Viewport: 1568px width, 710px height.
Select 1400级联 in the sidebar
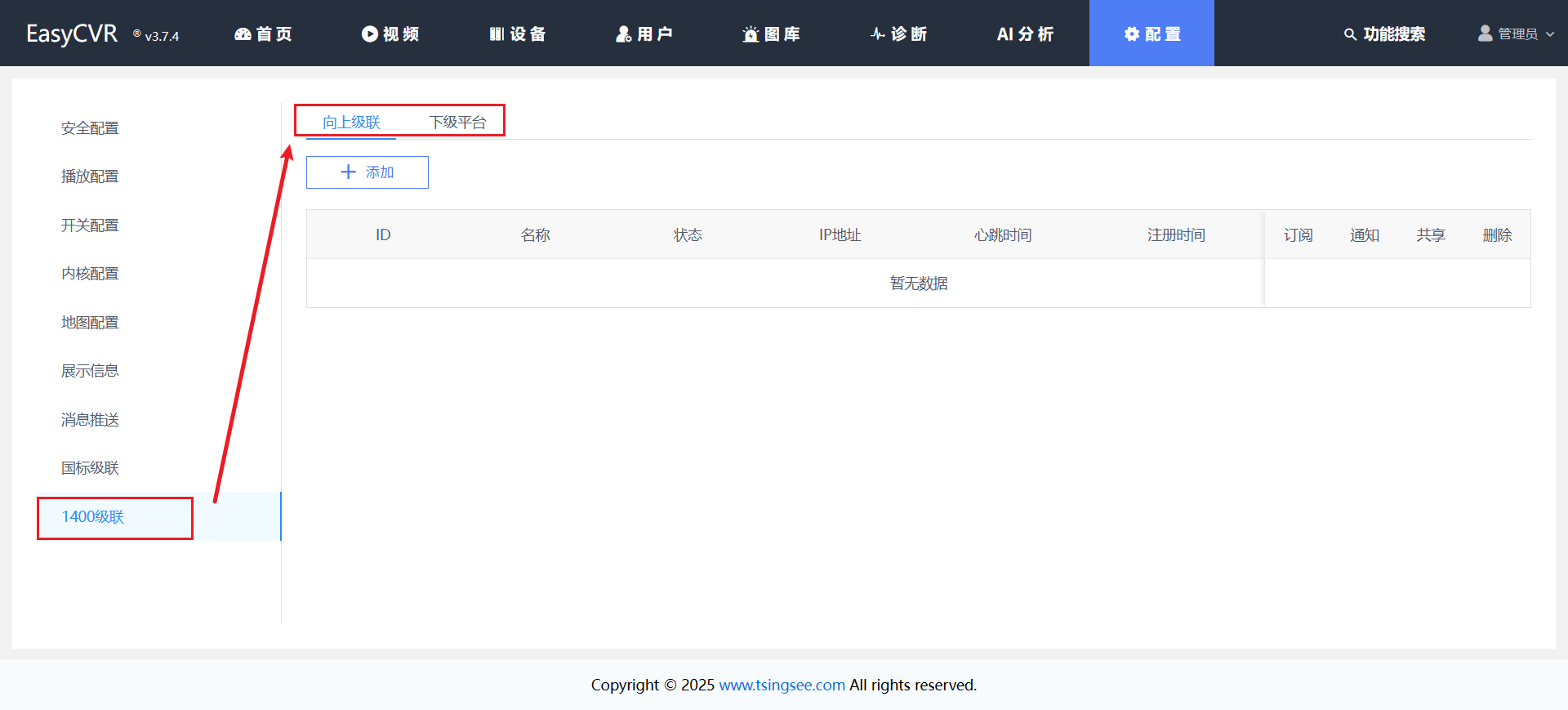click(x=93, y=517)
